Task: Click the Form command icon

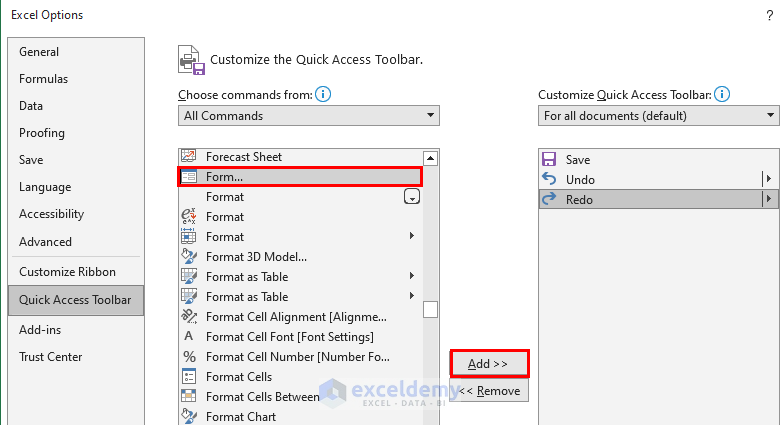Action: pos(188,177)
